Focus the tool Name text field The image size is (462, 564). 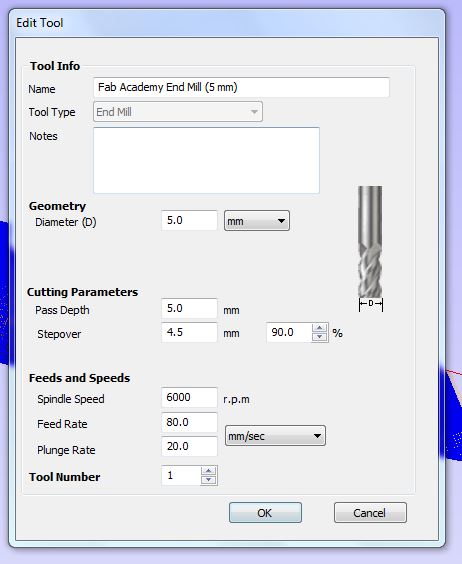[241, 87]
